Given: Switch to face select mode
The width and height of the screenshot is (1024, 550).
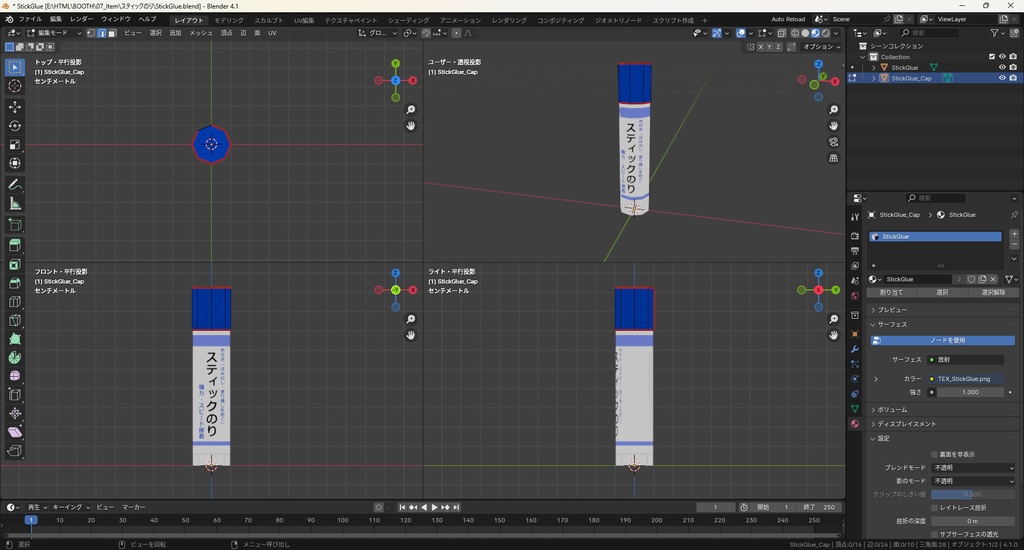Looking at the screenshot, I should (111, 33).
